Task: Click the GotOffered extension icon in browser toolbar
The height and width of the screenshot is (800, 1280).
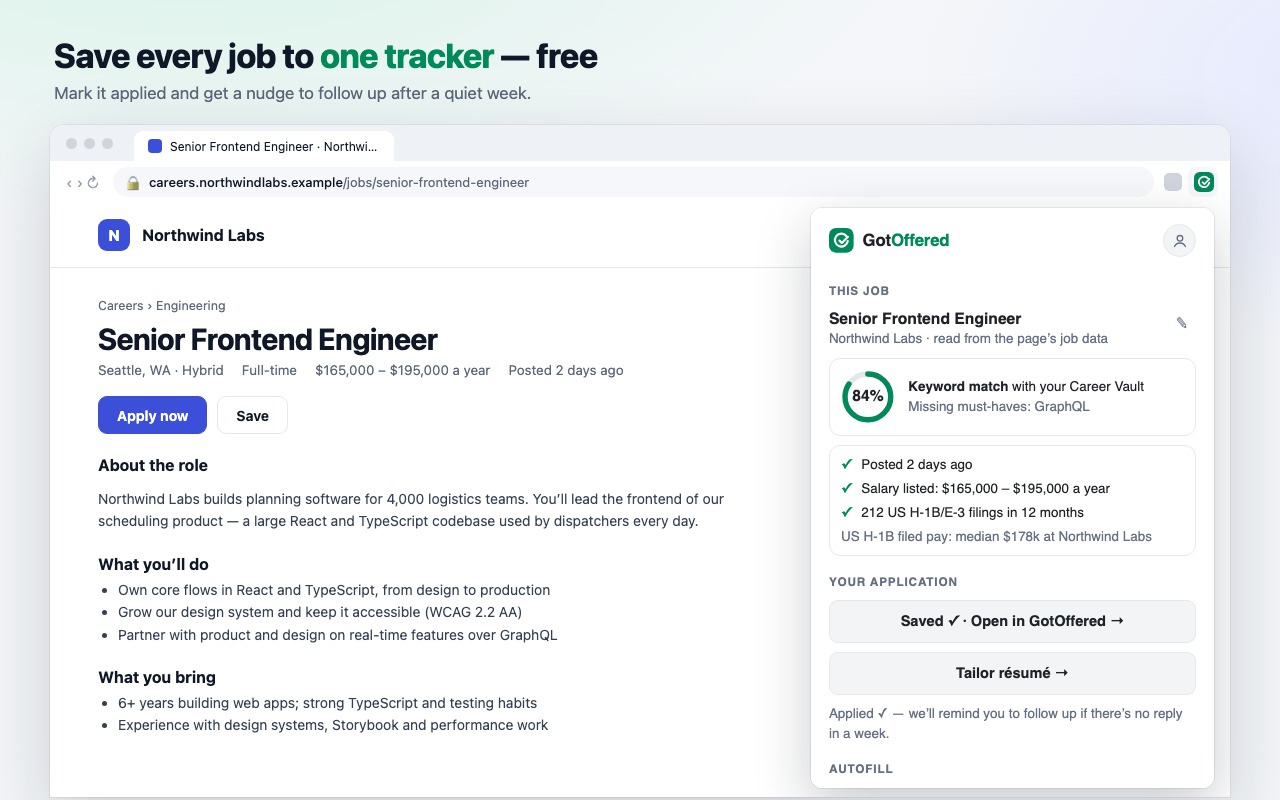Action: [x=1204, y=182]
